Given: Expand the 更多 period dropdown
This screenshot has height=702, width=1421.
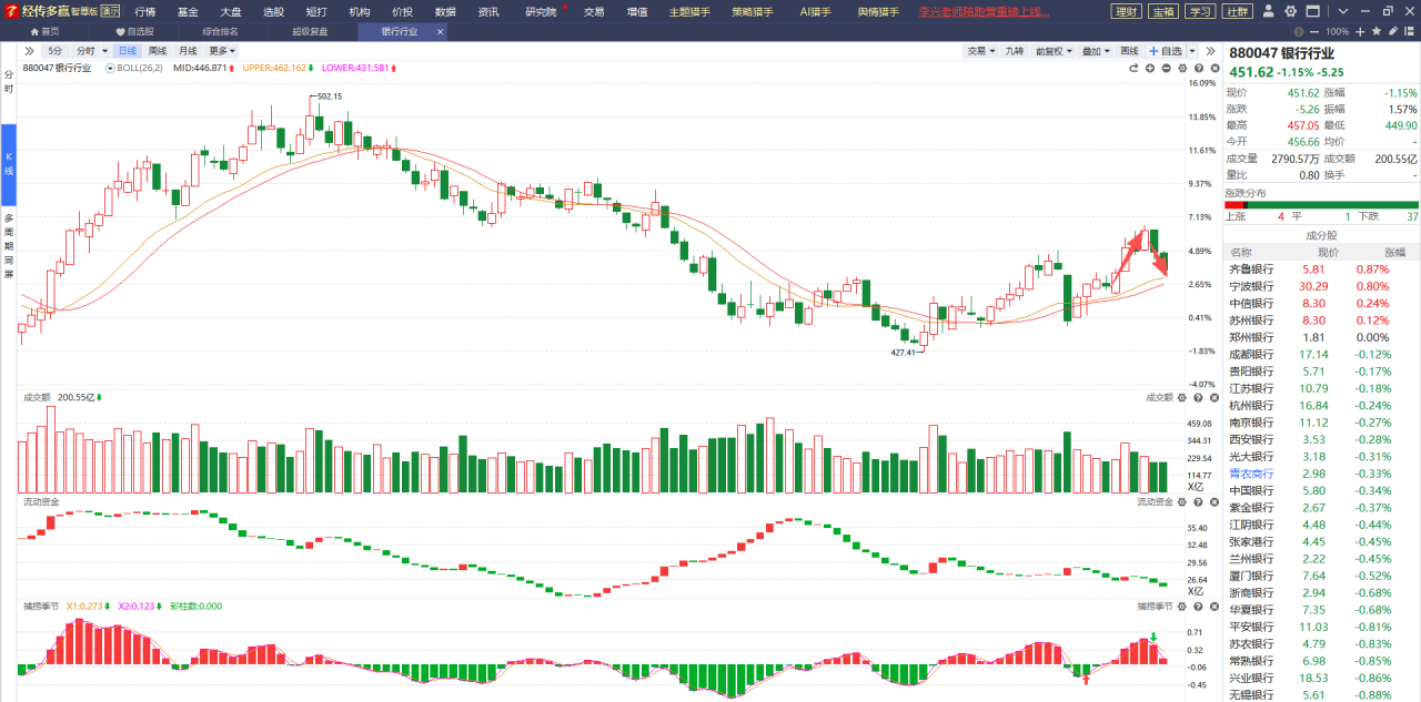Looking at the screenshot, I should click(221, 51).
